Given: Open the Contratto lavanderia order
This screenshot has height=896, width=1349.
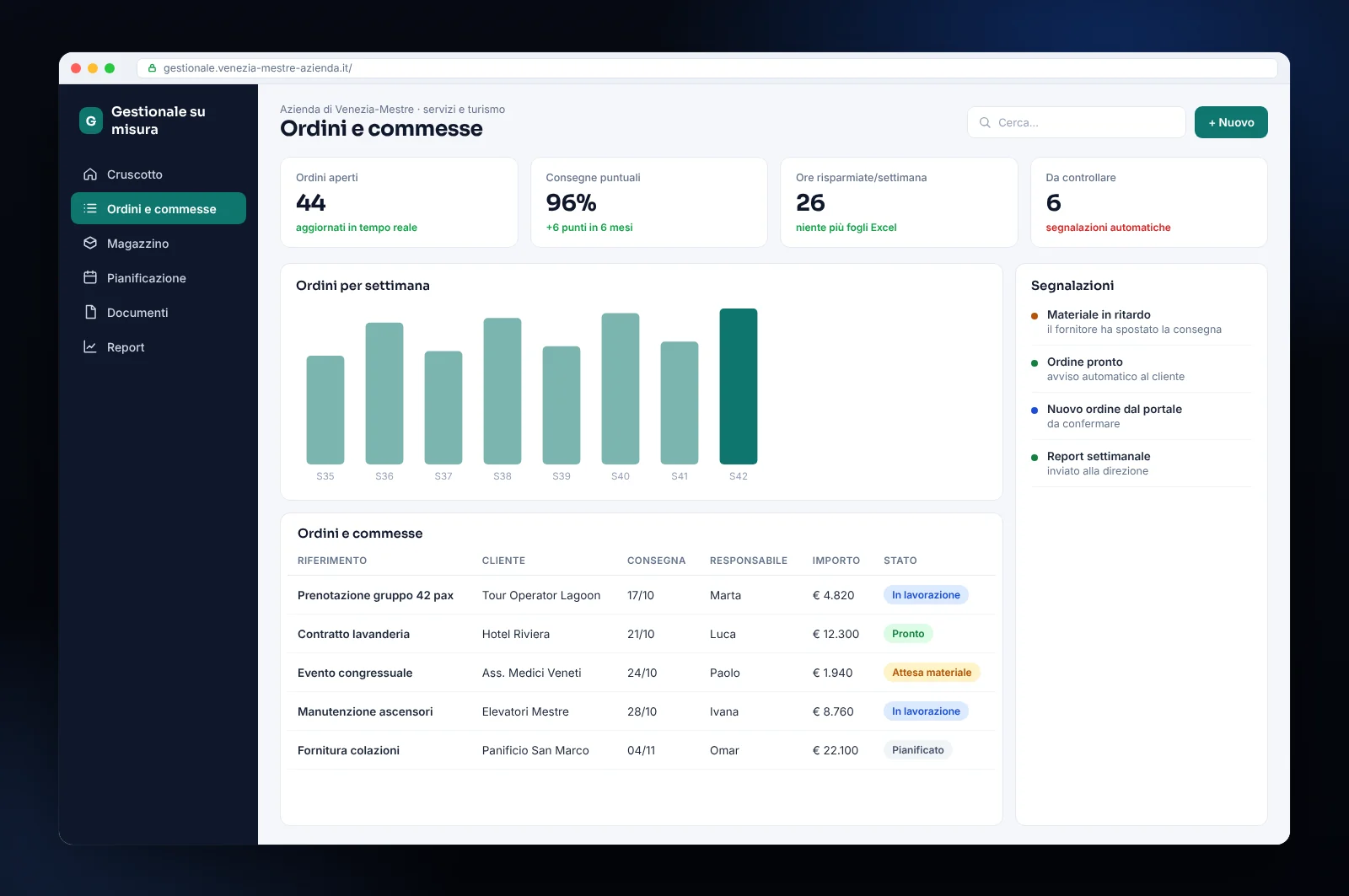Looking at the screenshot, I should 642,634.
